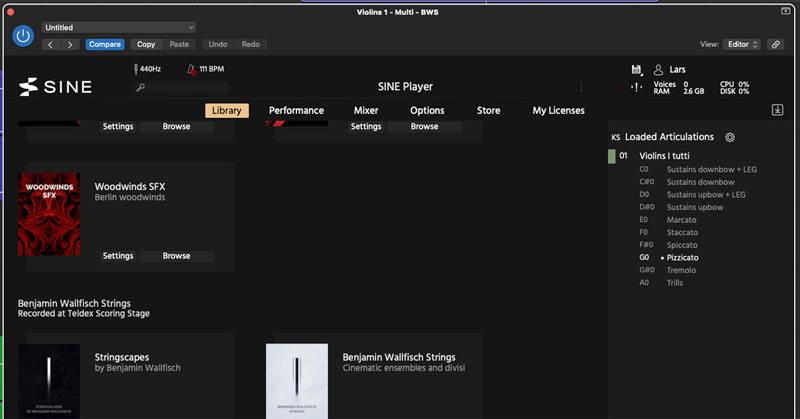Open the Untitled preset dropdown
This screenshot has height=419, width=800.
coord(119,27)
